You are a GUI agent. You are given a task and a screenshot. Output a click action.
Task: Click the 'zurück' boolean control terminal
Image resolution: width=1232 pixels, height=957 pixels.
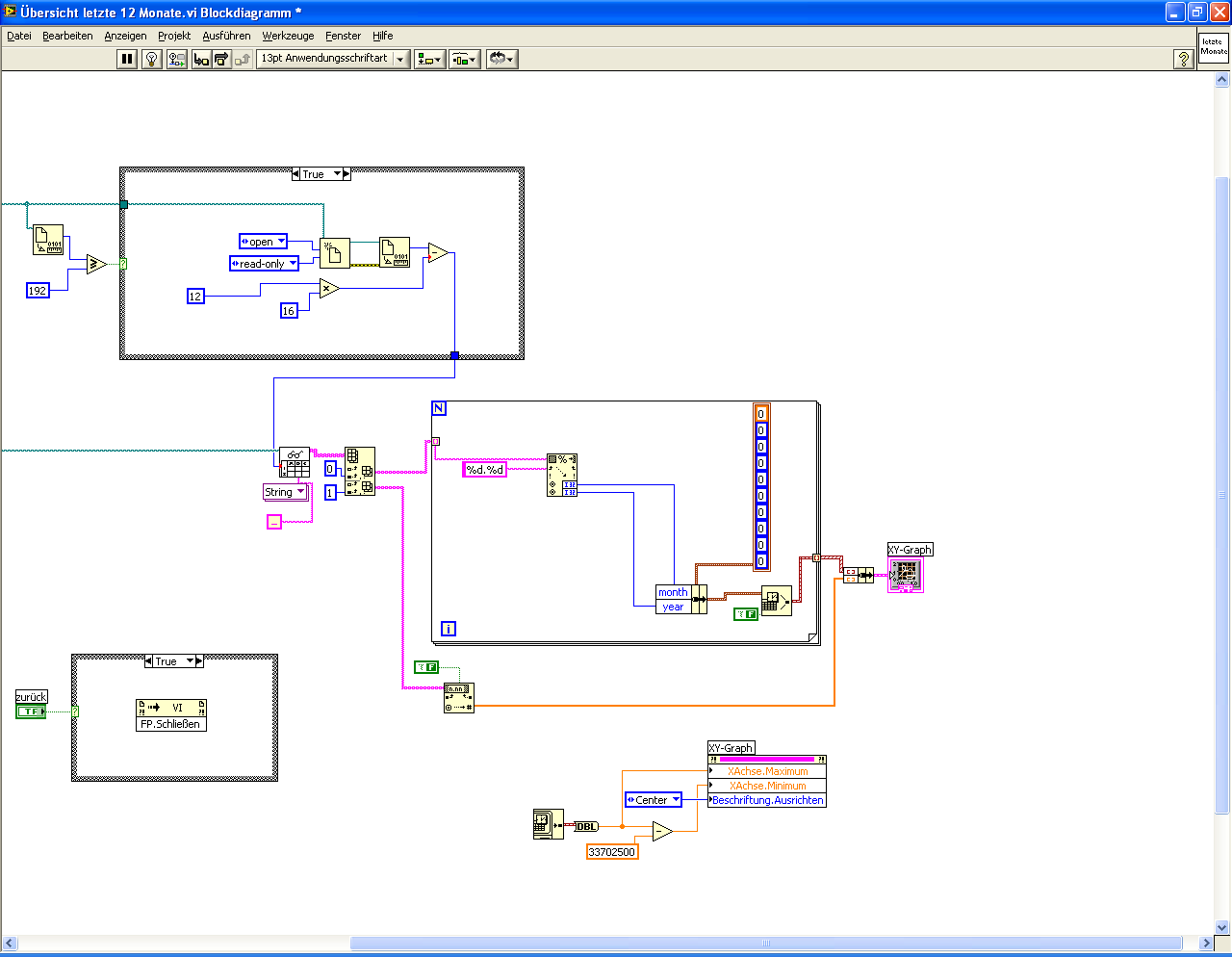point(31,711)
